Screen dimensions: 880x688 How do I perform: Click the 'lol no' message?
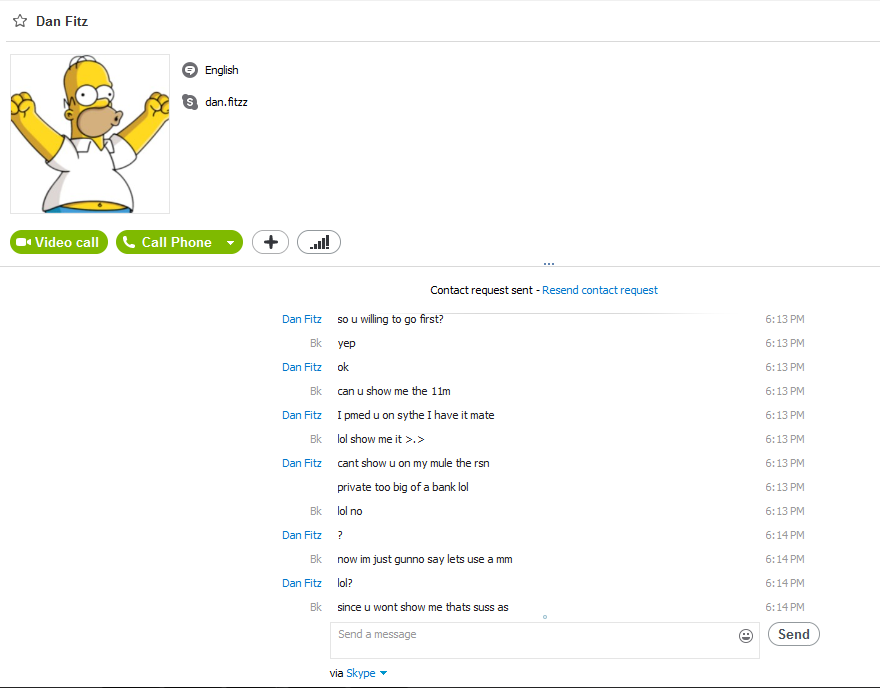pyautogui.click(x=350, y=511)
